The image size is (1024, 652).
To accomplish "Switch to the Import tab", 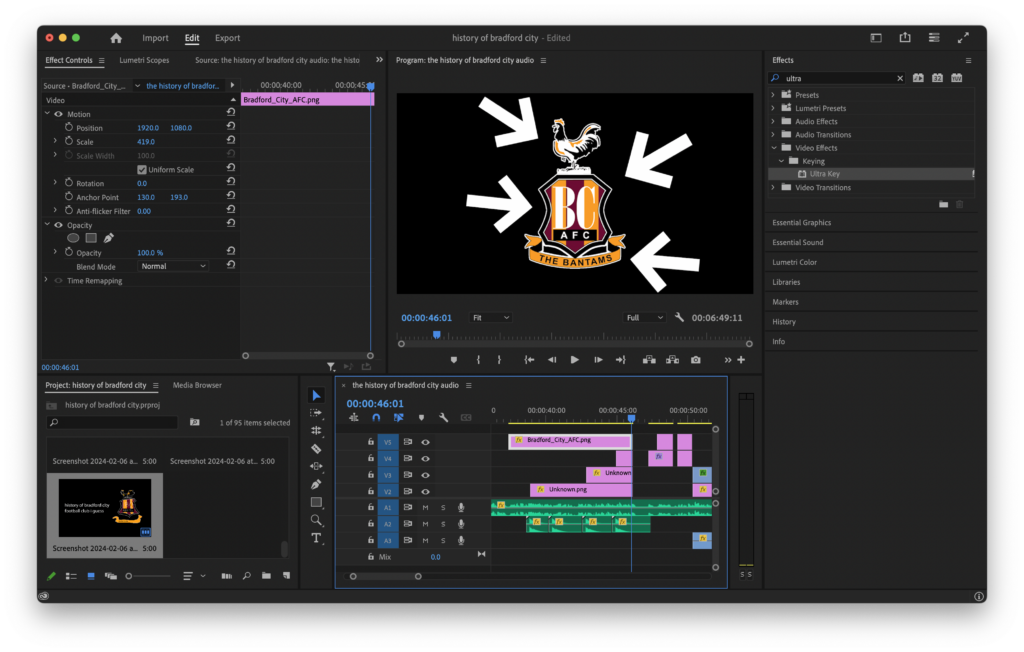I will pyautogui.click(x=155, y=38).
